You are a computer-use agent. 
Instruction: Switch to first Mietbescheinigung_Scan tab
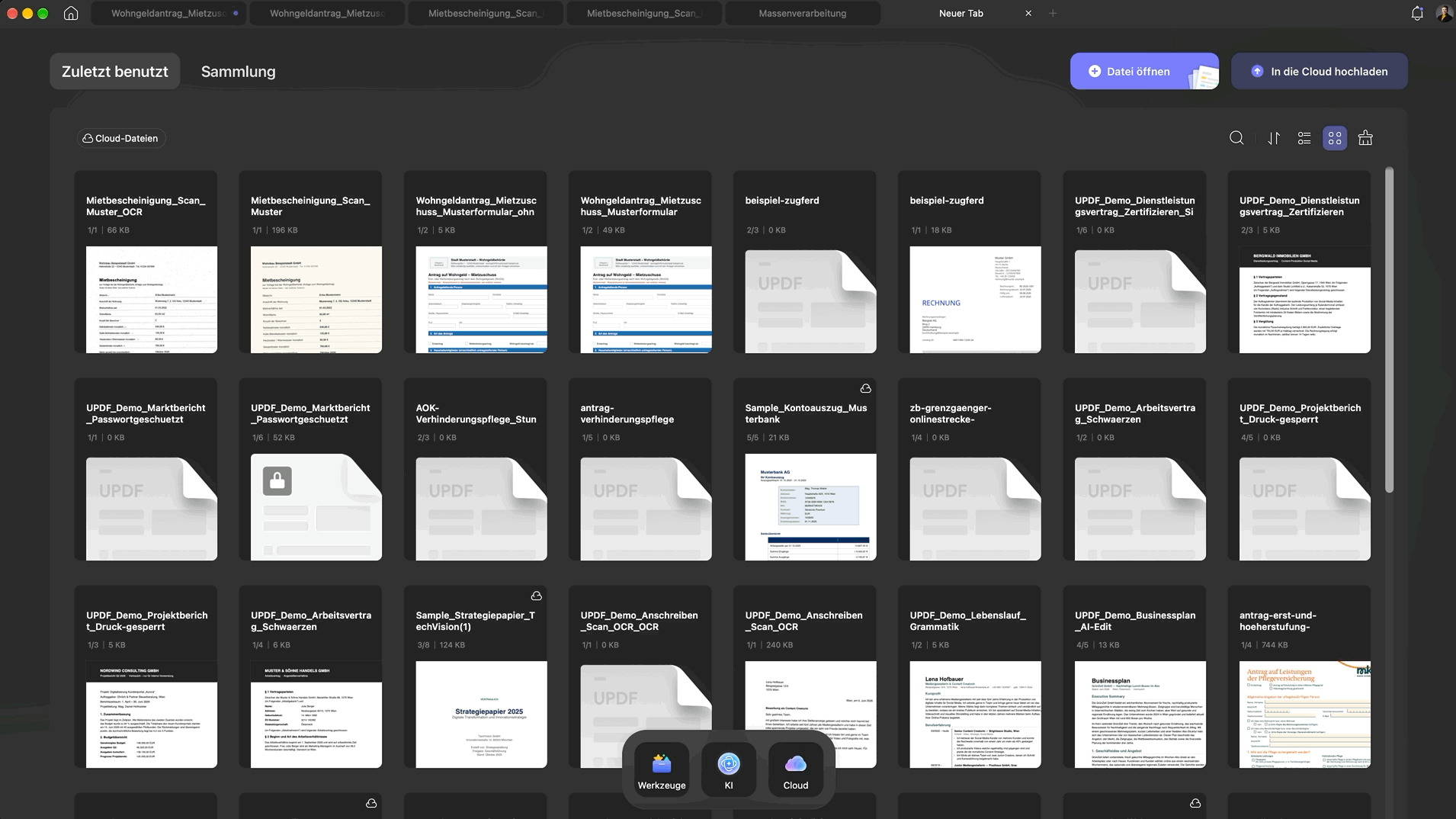pyautogui.click(x=486, y=13)
